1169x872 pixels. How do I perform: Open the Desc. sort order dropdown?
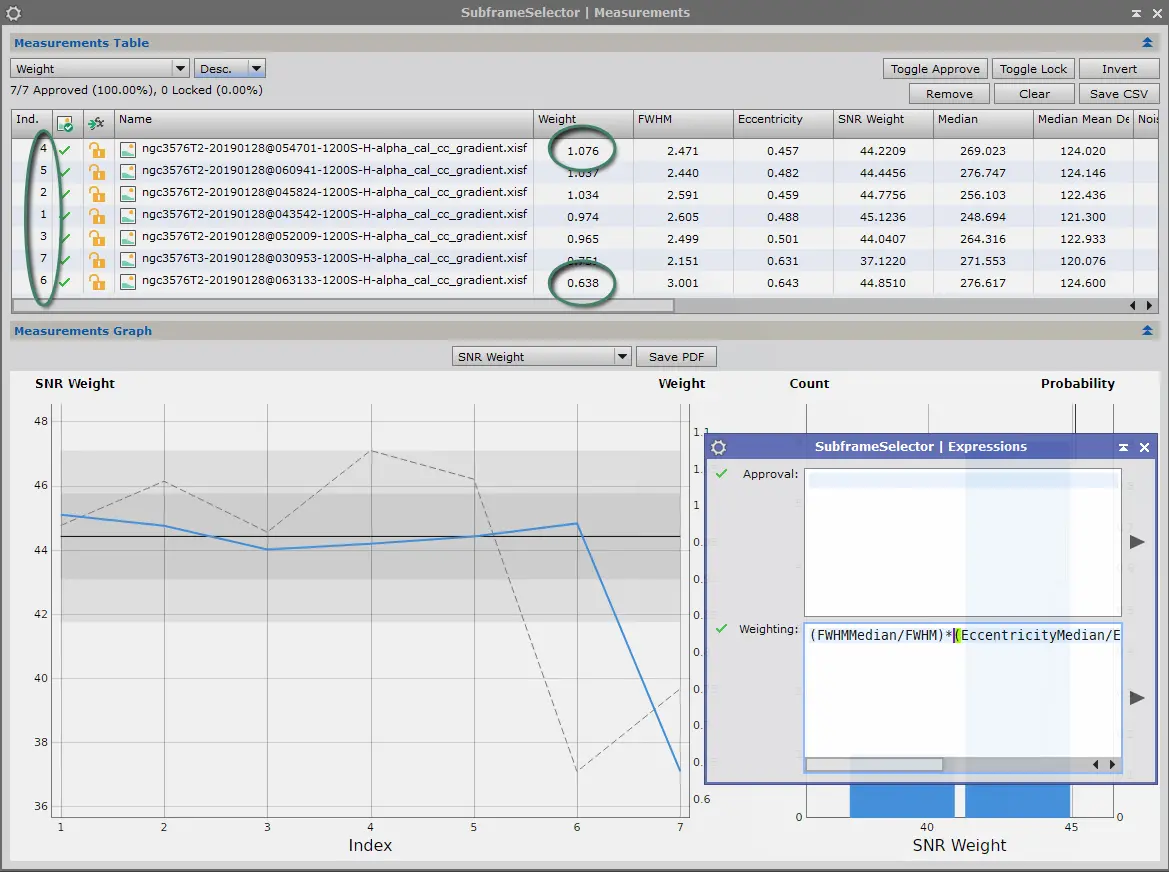[x=230, y=69]
